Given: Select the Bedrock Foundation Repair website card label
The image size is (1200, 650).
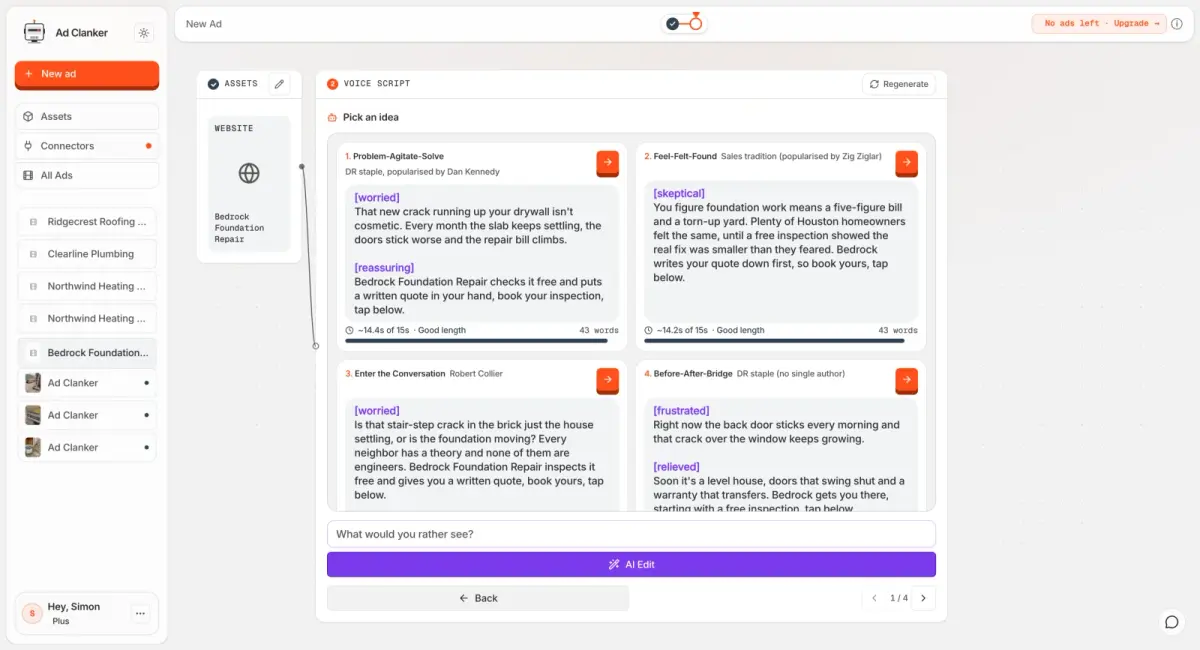Looking at the screenshot, I should (x=240, y=228).
